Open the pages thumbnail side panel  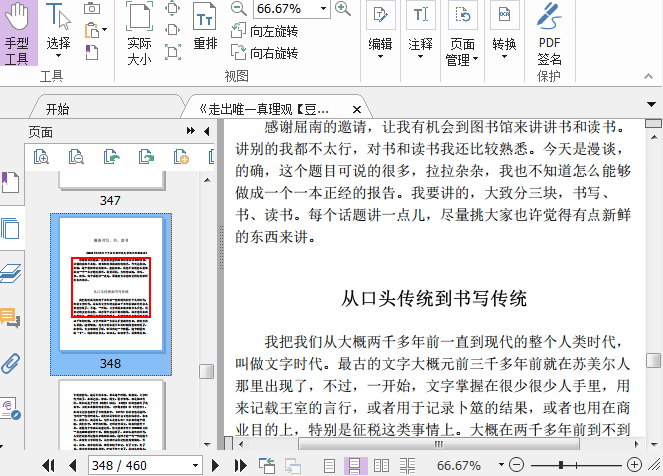(10, 228)
